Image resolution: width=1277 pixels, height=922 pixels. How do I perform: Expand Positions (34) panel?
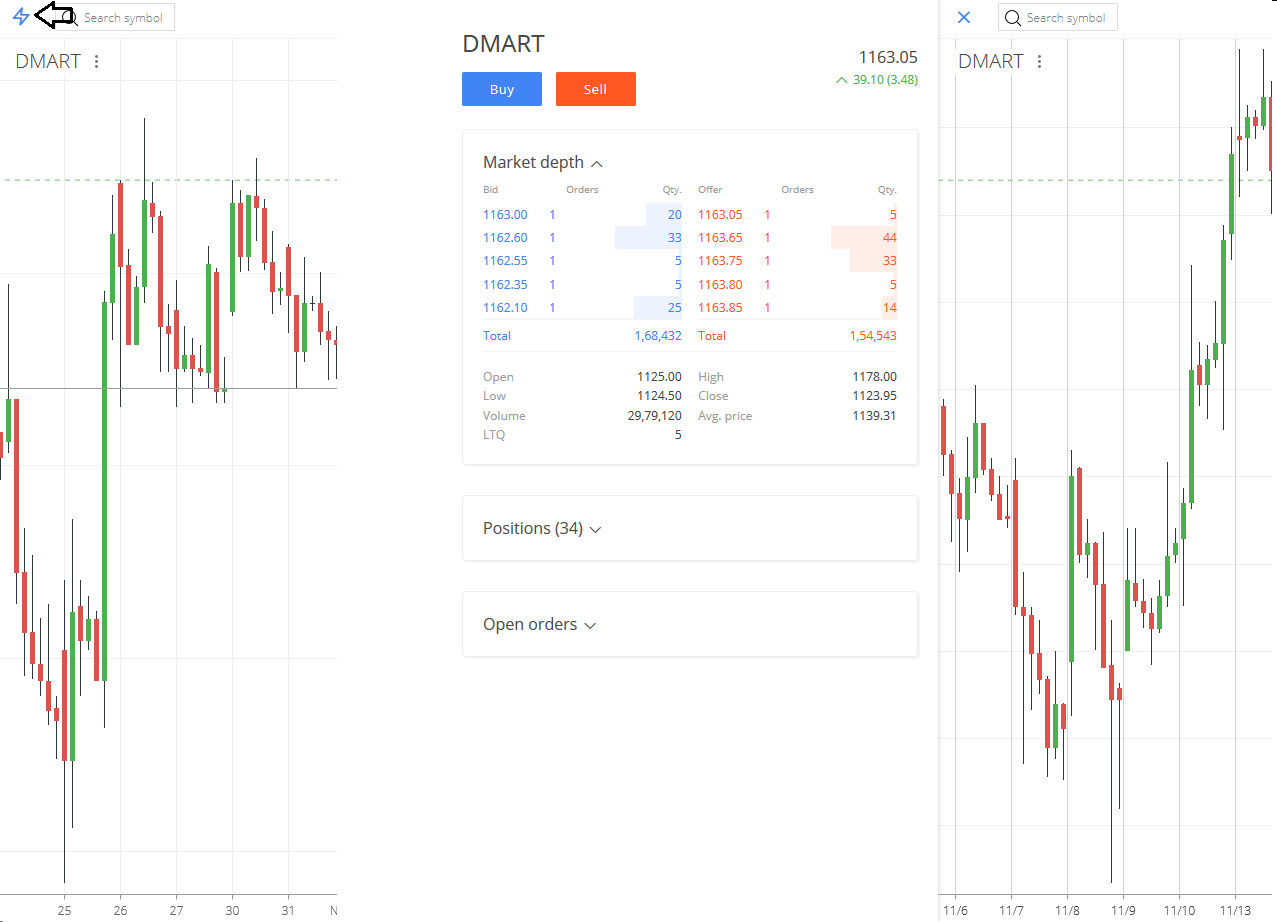click(542, 528)
